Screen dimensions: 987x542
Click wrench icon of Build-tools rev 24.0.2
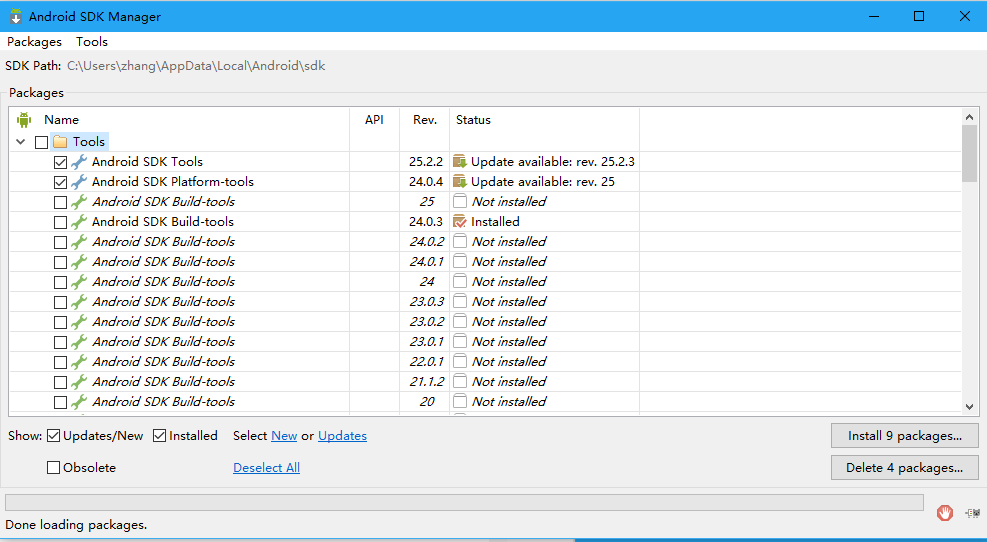79,242
